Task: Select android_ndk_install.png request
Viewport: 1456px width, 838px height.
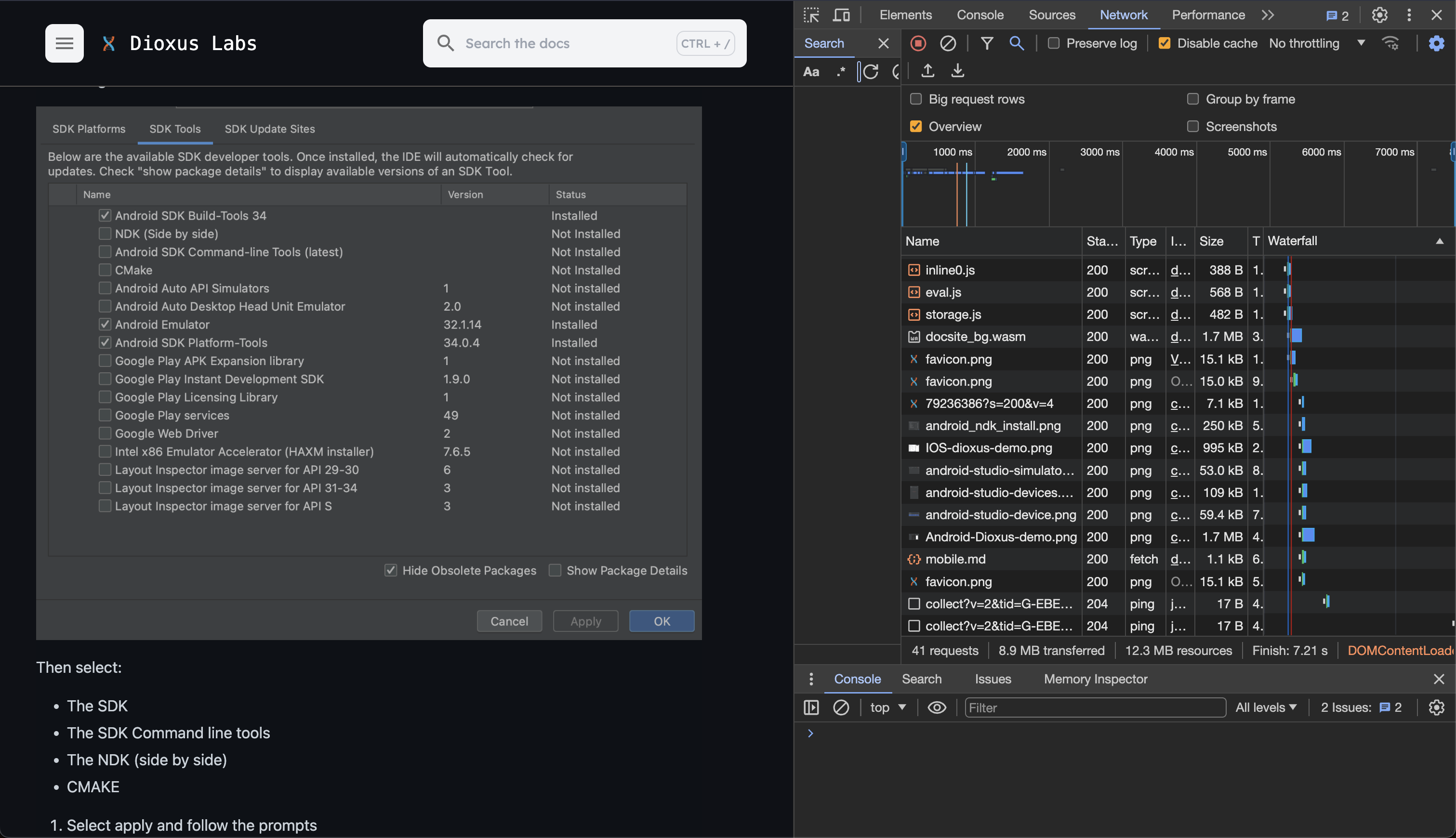Action: point(993,426)
